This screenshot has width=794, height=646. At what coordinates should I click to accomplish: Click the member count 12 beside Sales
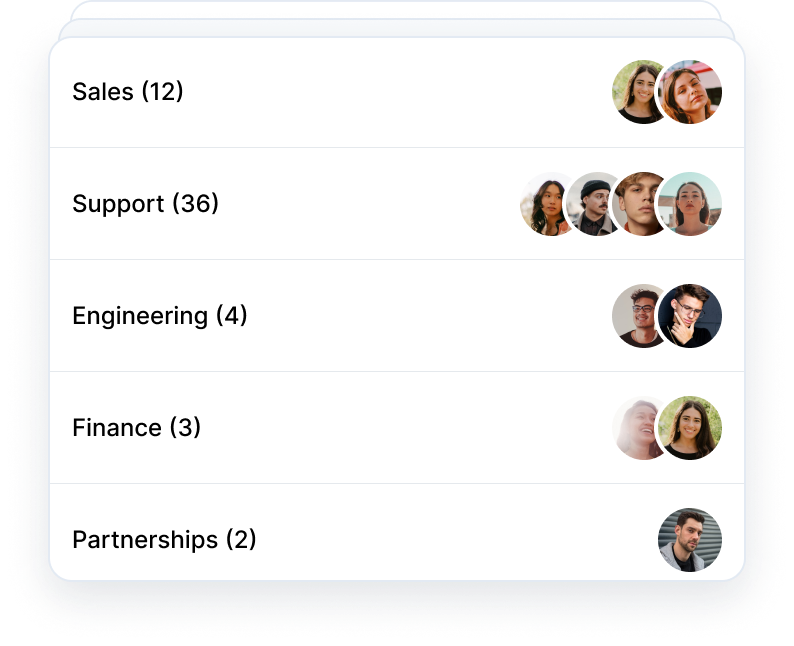[162, 92]
